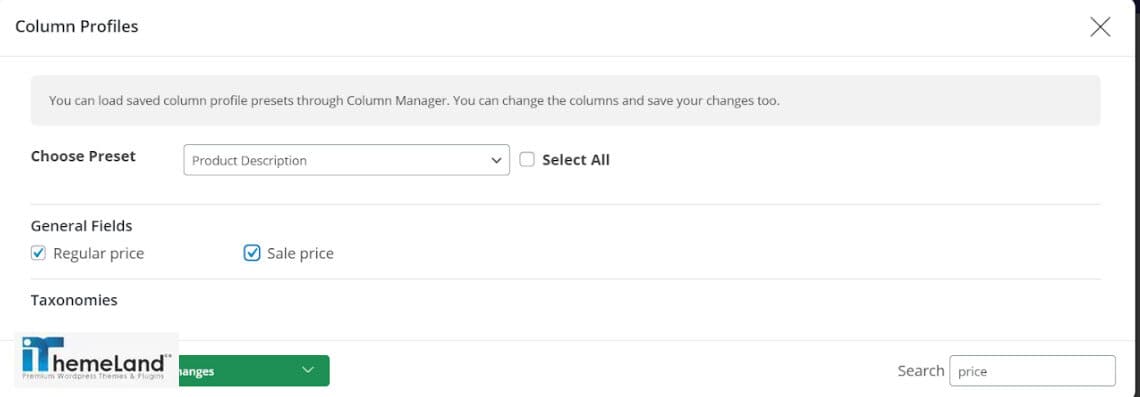Uncheck the Sale price checkbox
1140x397 pixels.
252,253
